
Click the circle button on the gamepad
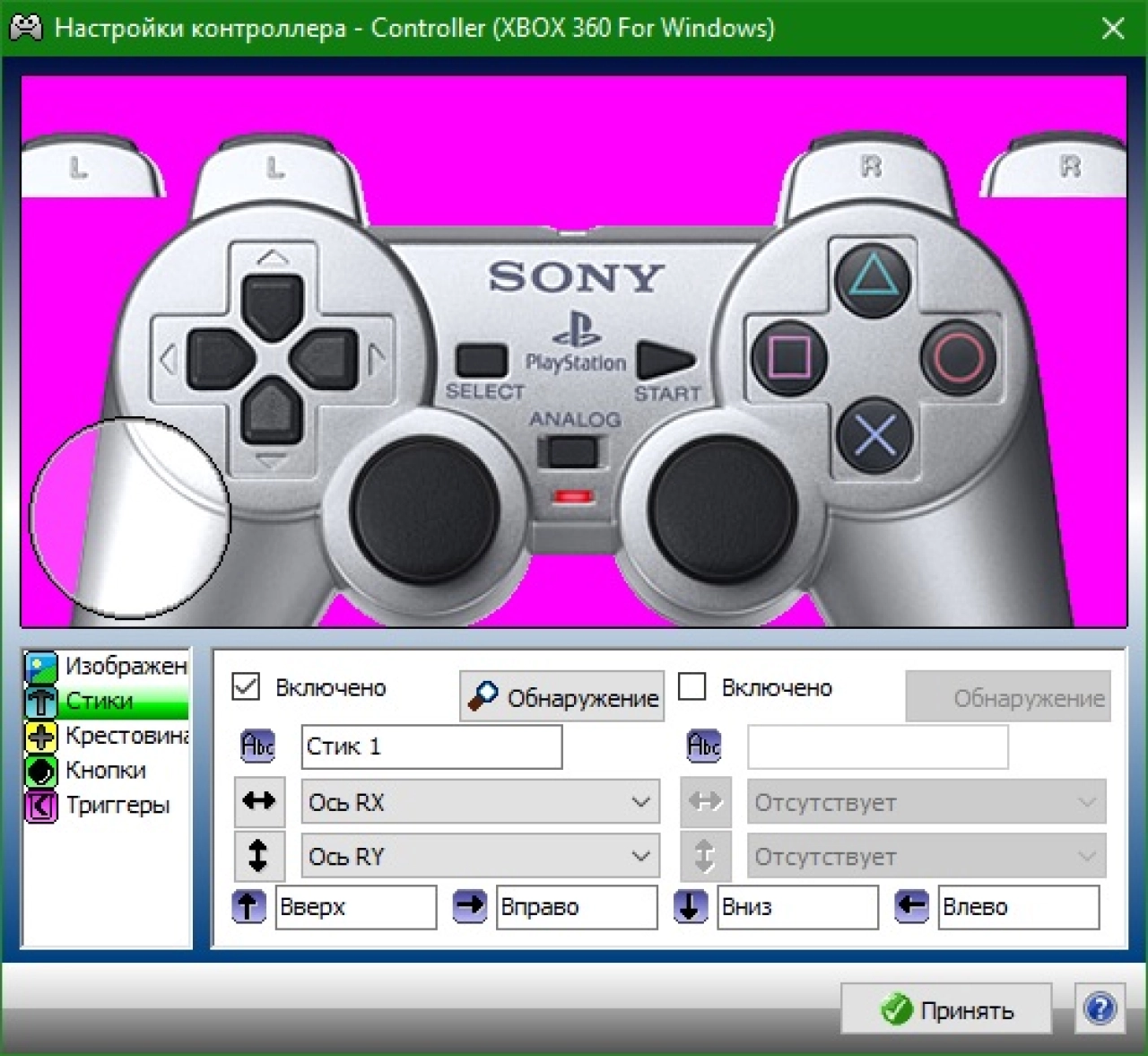[959, 358]
